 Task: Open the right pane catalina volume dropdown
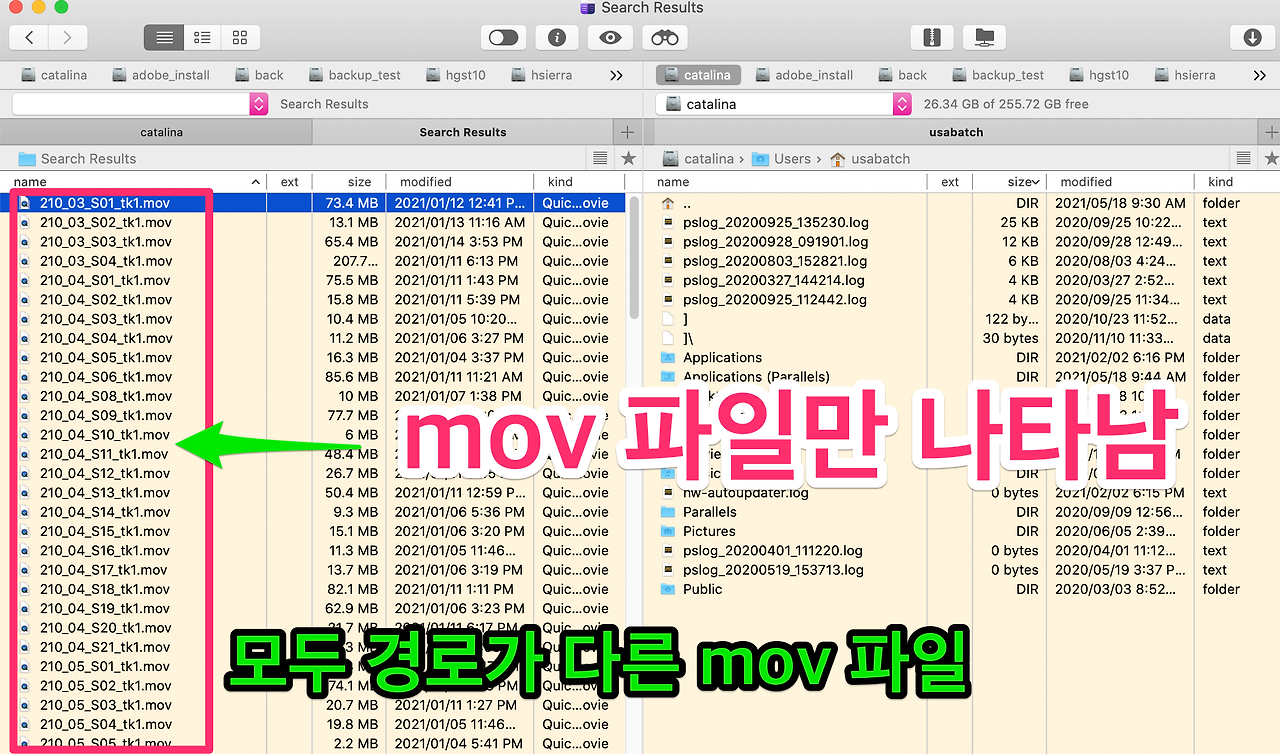tap(902, 104)
